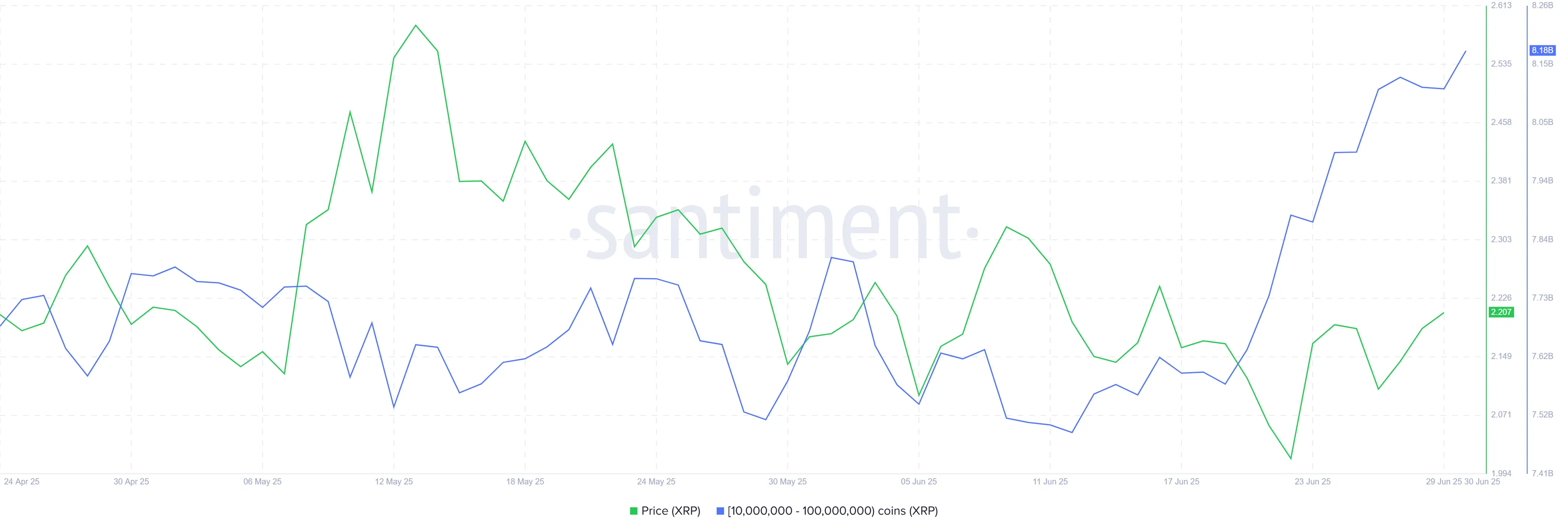The height and width of the screenshot is (531, 1568).
Task: Click the 30 Apr 25 date label
Action: click(131, 482)
